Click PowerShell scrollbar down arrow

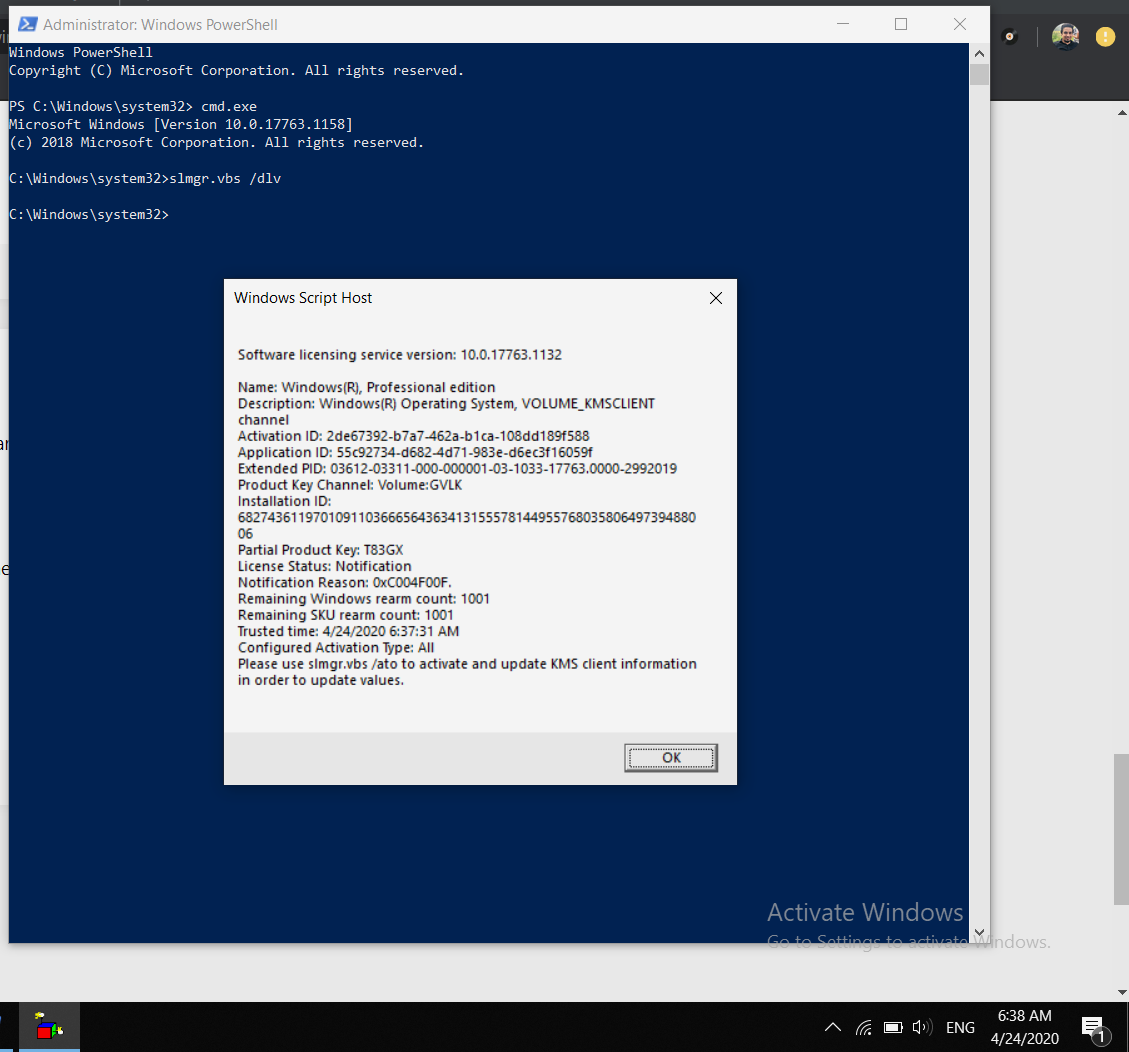click(x=979, y=932)
